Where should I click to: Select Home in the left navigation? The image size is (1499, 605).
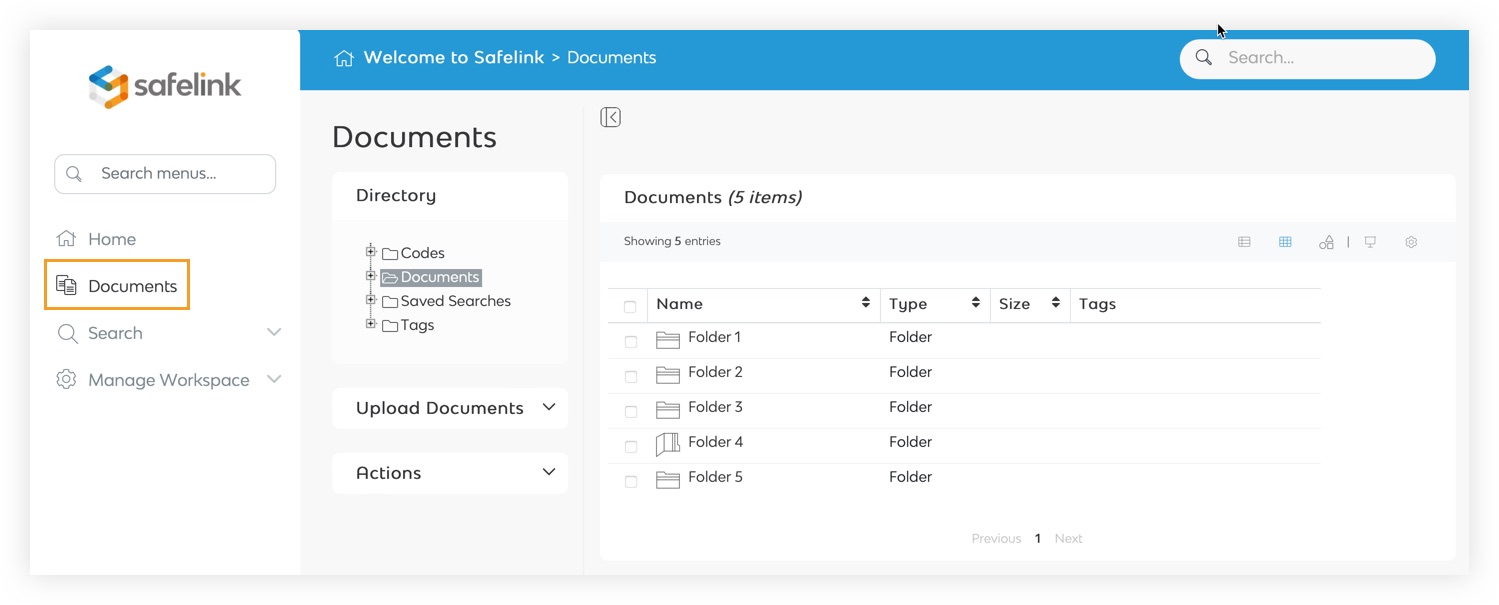pos(110,239)
